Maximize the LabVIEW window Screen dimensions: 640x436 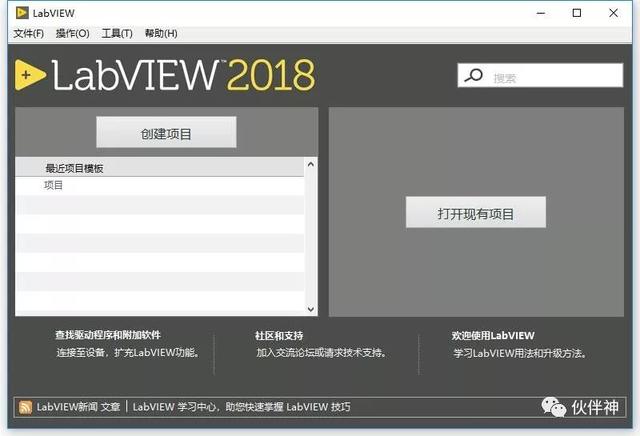point(577,13)
